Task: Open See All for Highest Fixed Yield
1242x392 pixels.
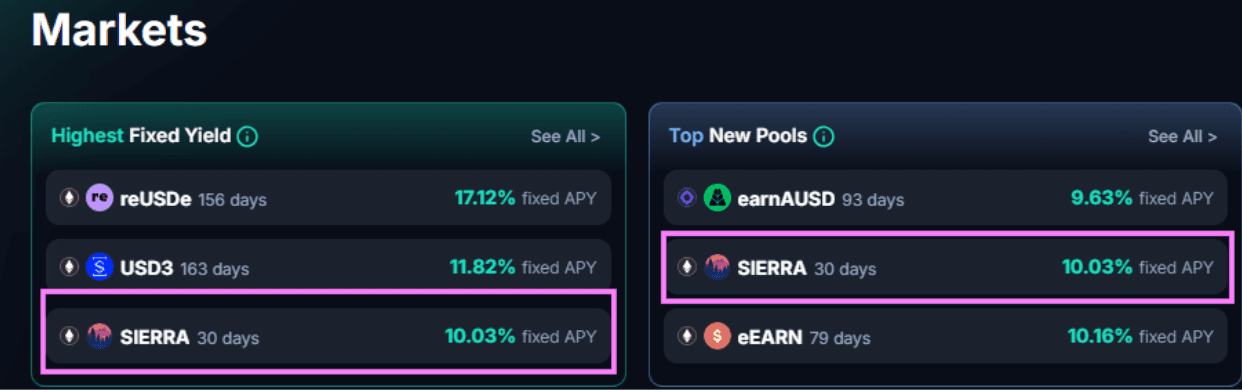Action: pyautogui.click(x=565, y=136)
